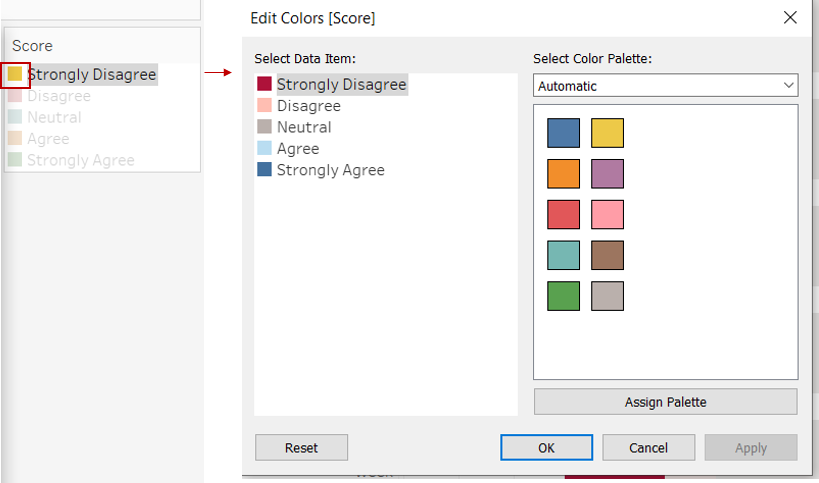Image resolution: width=819 pixels, height=483 pixels.
Task: Click the Assign Palette button
Action: (x=665, y=402)
